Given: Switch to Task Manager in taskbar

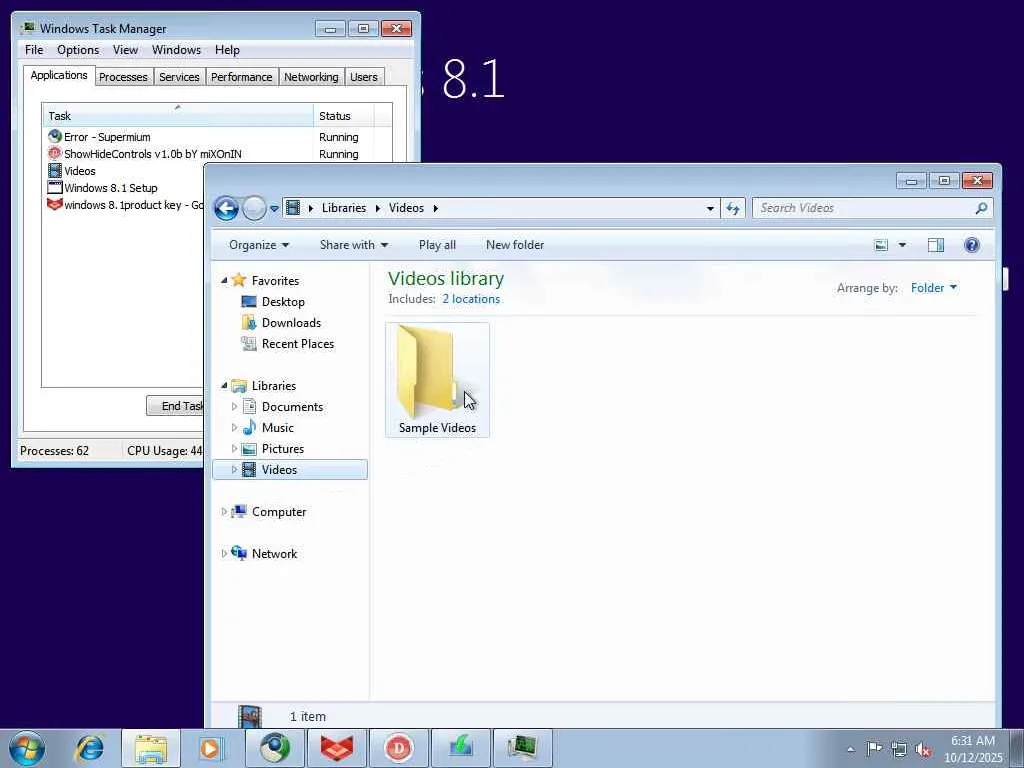Looking at the screenshot, I should point(522,748).
